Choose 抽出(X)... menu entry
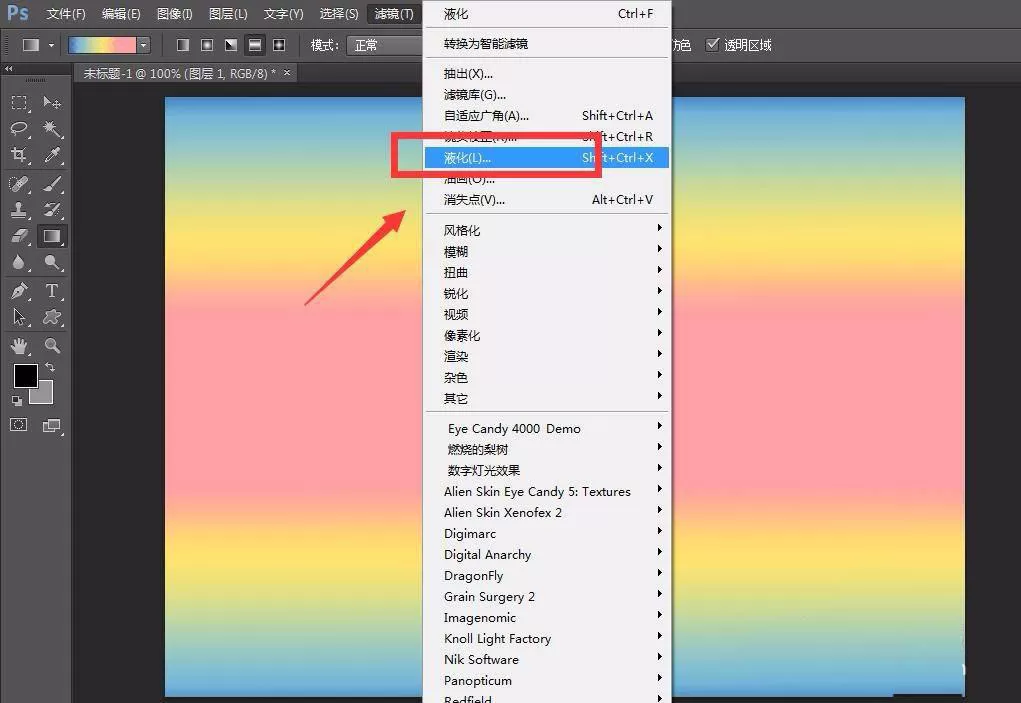This screenshot has height=703, width=1021. [547, 74]
